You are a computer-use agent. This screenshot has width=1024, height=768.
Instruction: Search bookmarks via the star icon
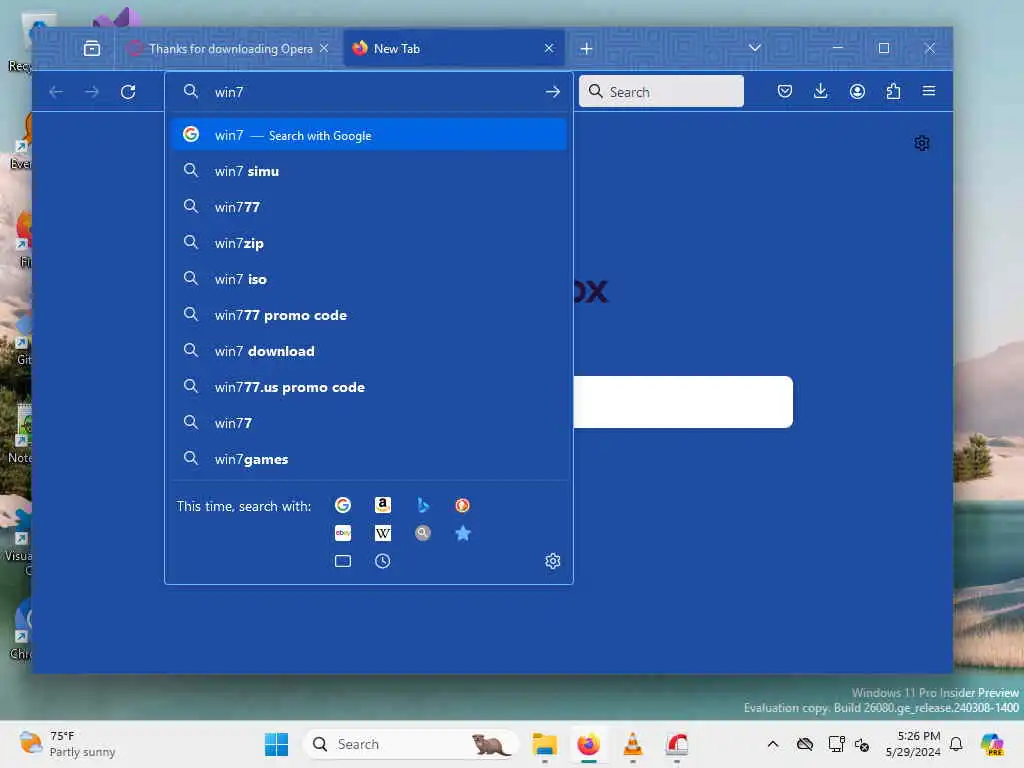click(x=462, y=534)
